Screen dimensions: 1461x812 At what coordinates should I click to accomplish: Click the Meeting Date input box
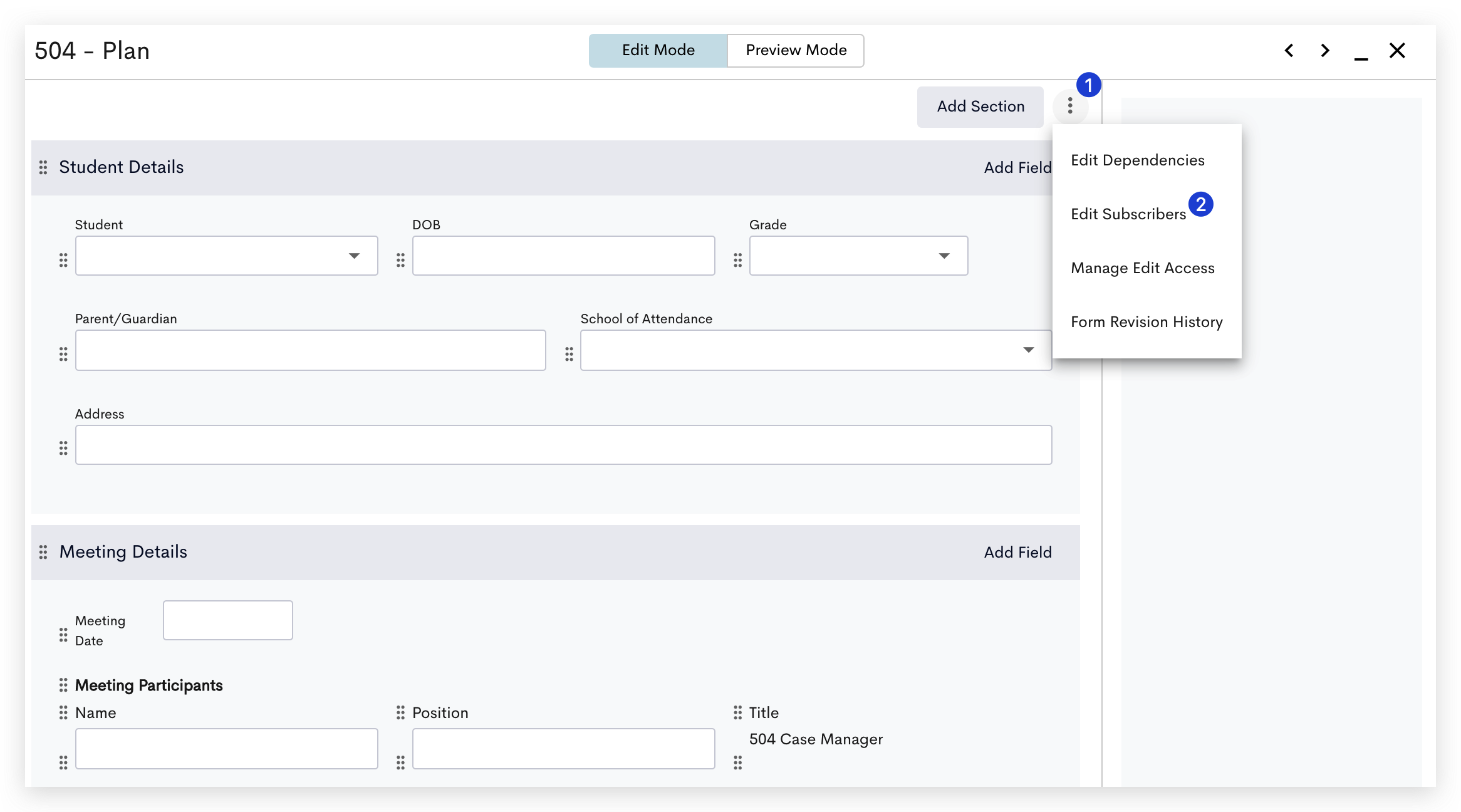tap(228, 620)
